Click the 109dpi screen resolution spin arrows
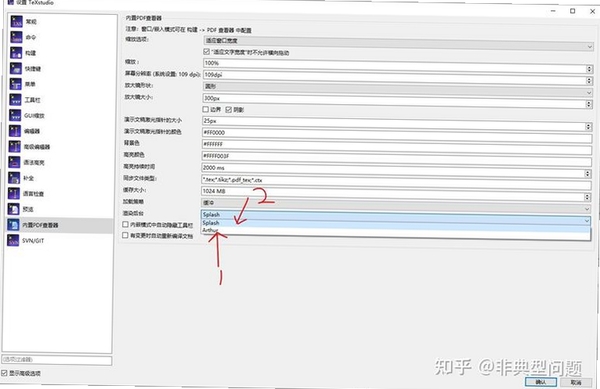This screenshot has height=389, width=600. tap(589, 81)
